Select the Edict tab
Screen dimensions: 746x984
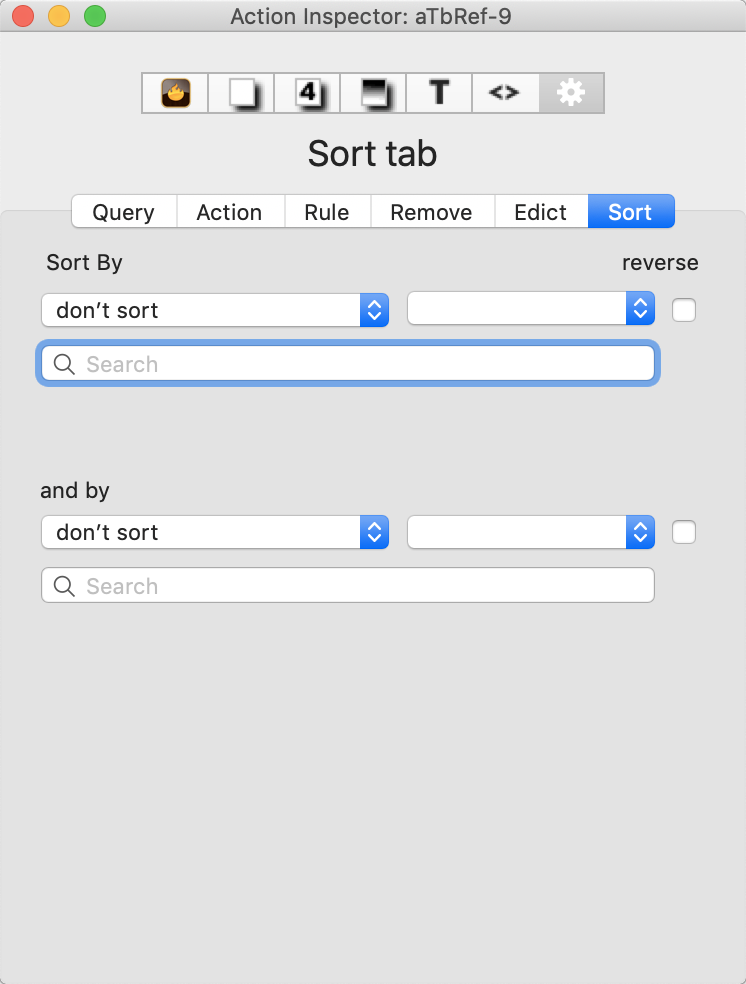tap(540, 212)
